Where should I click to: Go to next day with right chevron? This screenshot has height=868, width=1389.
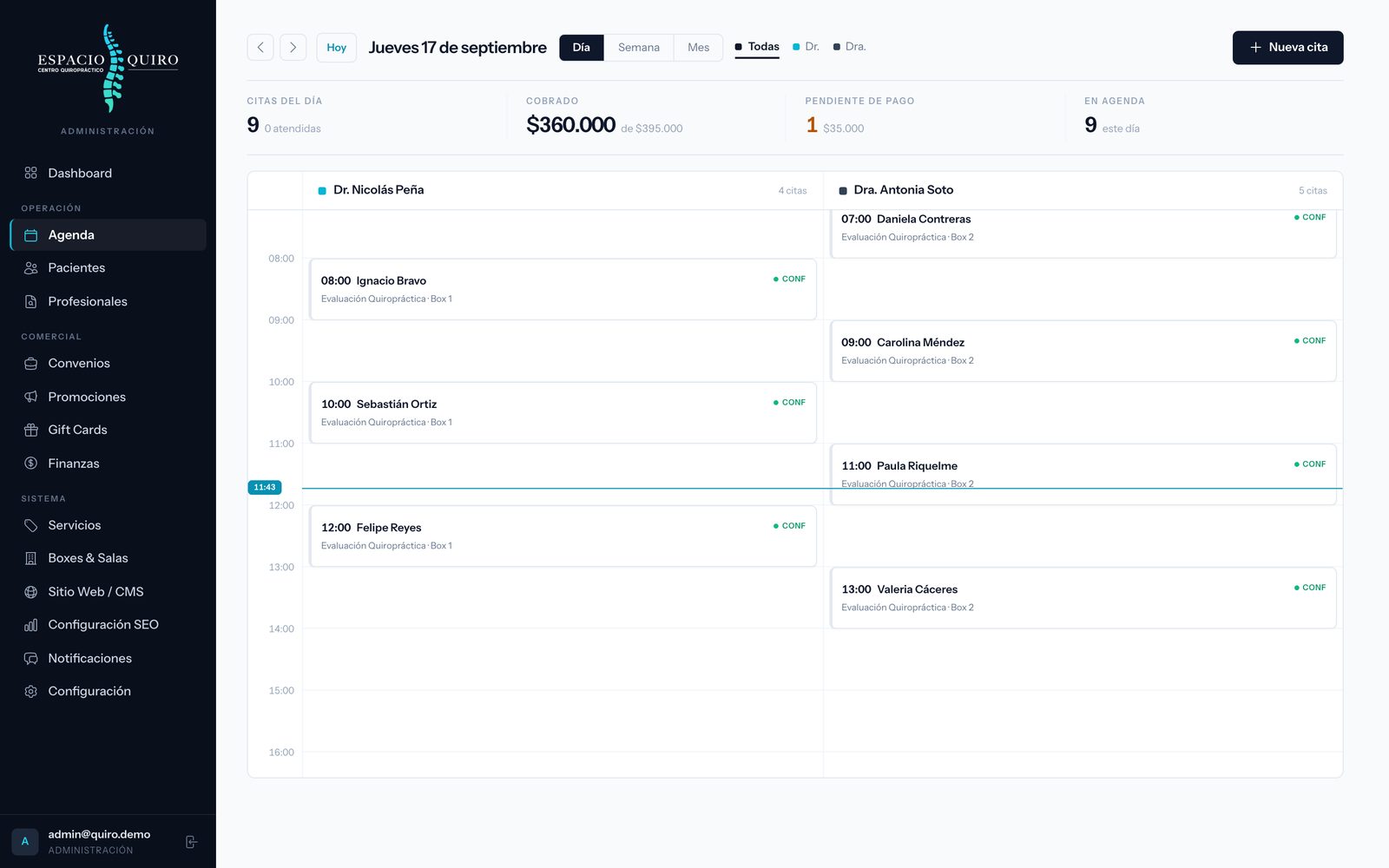click(x=293, y=47)
